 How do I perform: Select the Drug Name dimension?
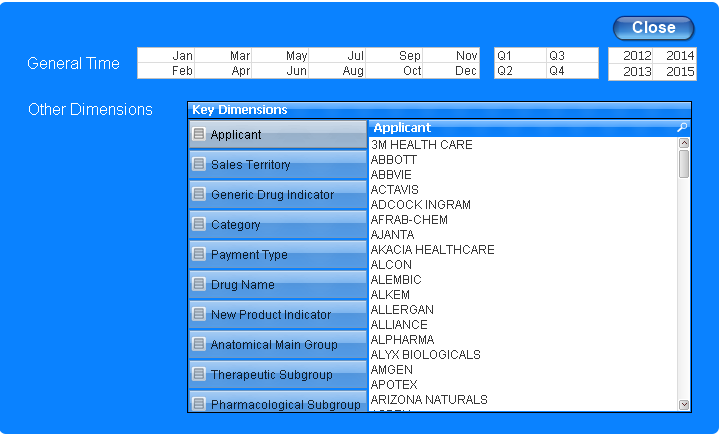point(278,284)
